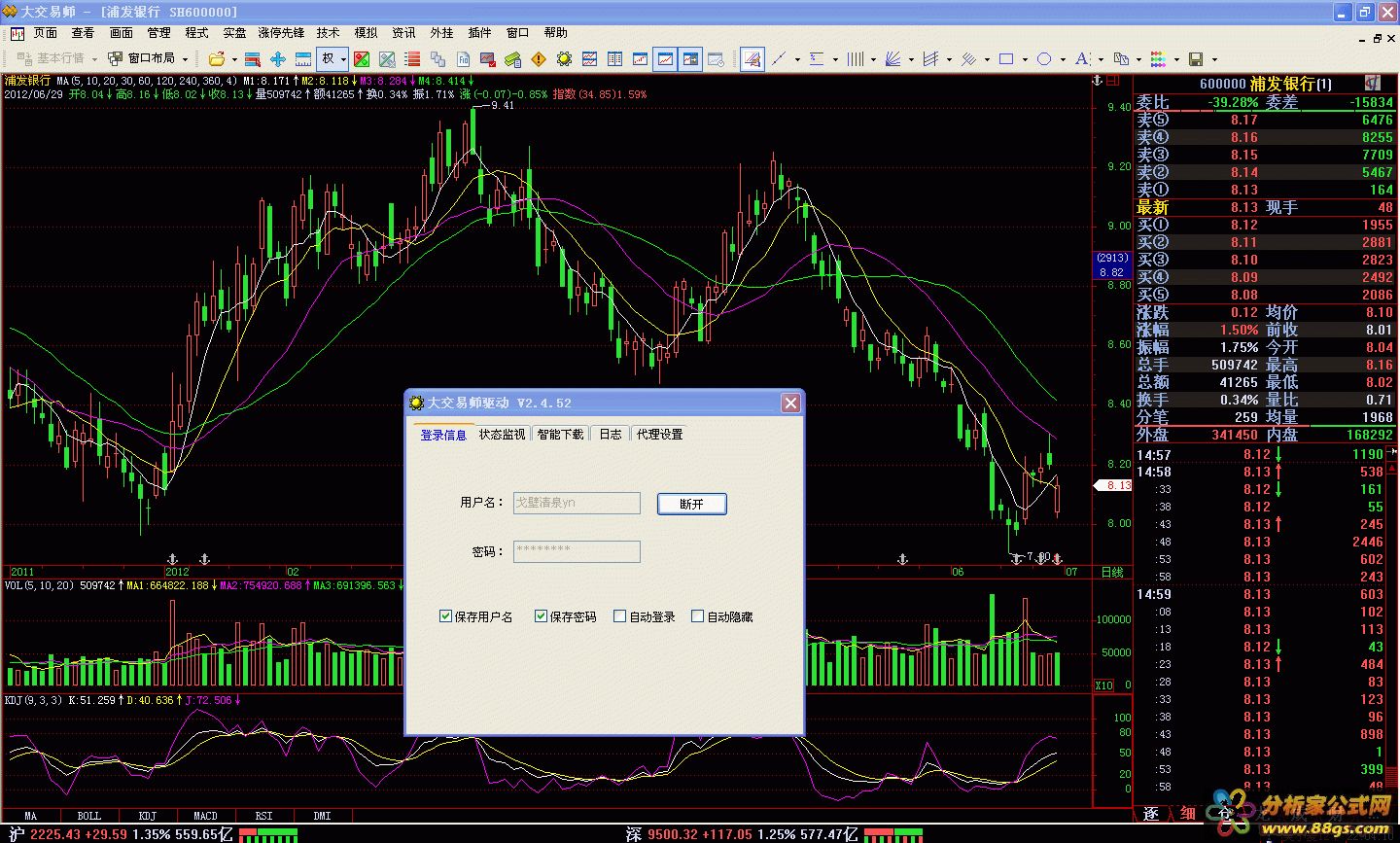
Task: Select the ellipse drawing tool
Action: [x=1044, y=59]
